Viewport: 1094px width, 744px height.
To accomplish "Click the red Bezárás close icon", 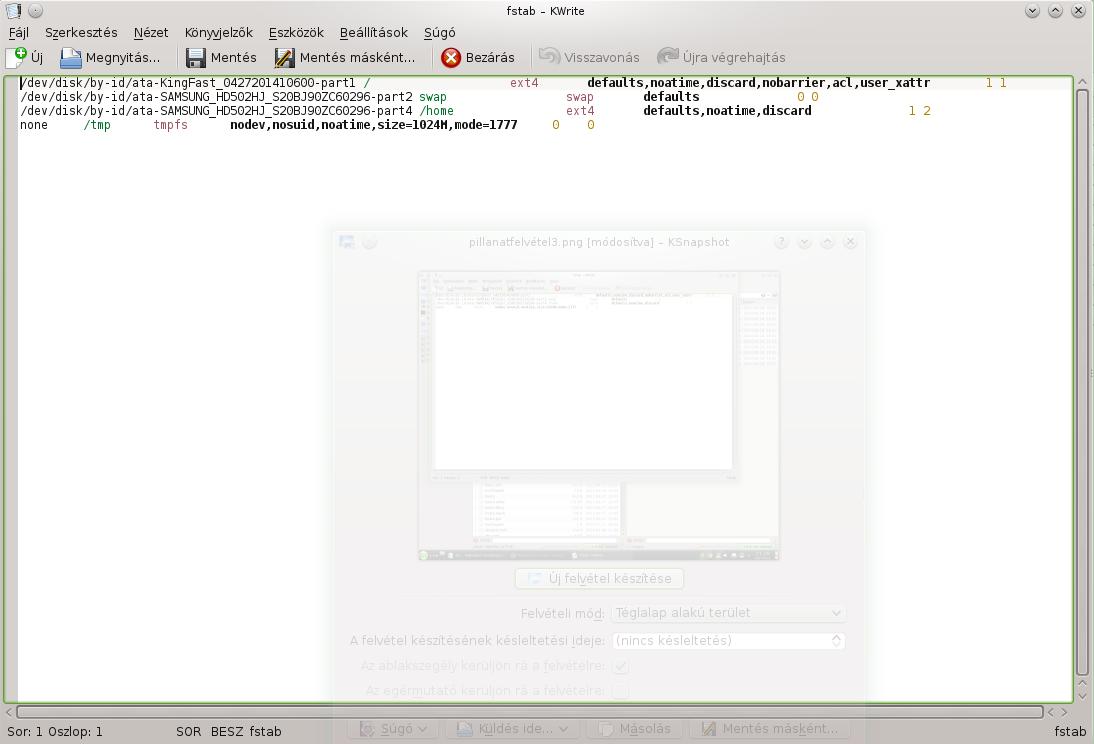I will point(451,57).
